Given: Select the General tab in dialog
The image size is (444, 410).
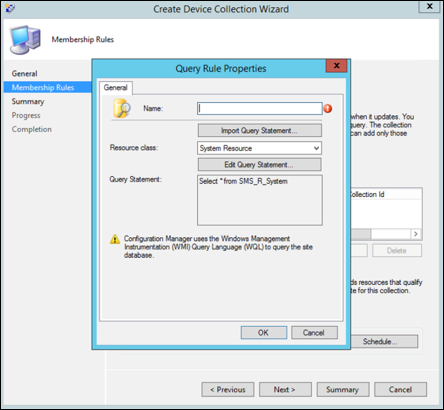Looking at the screenshot, I should coord(116,88).
